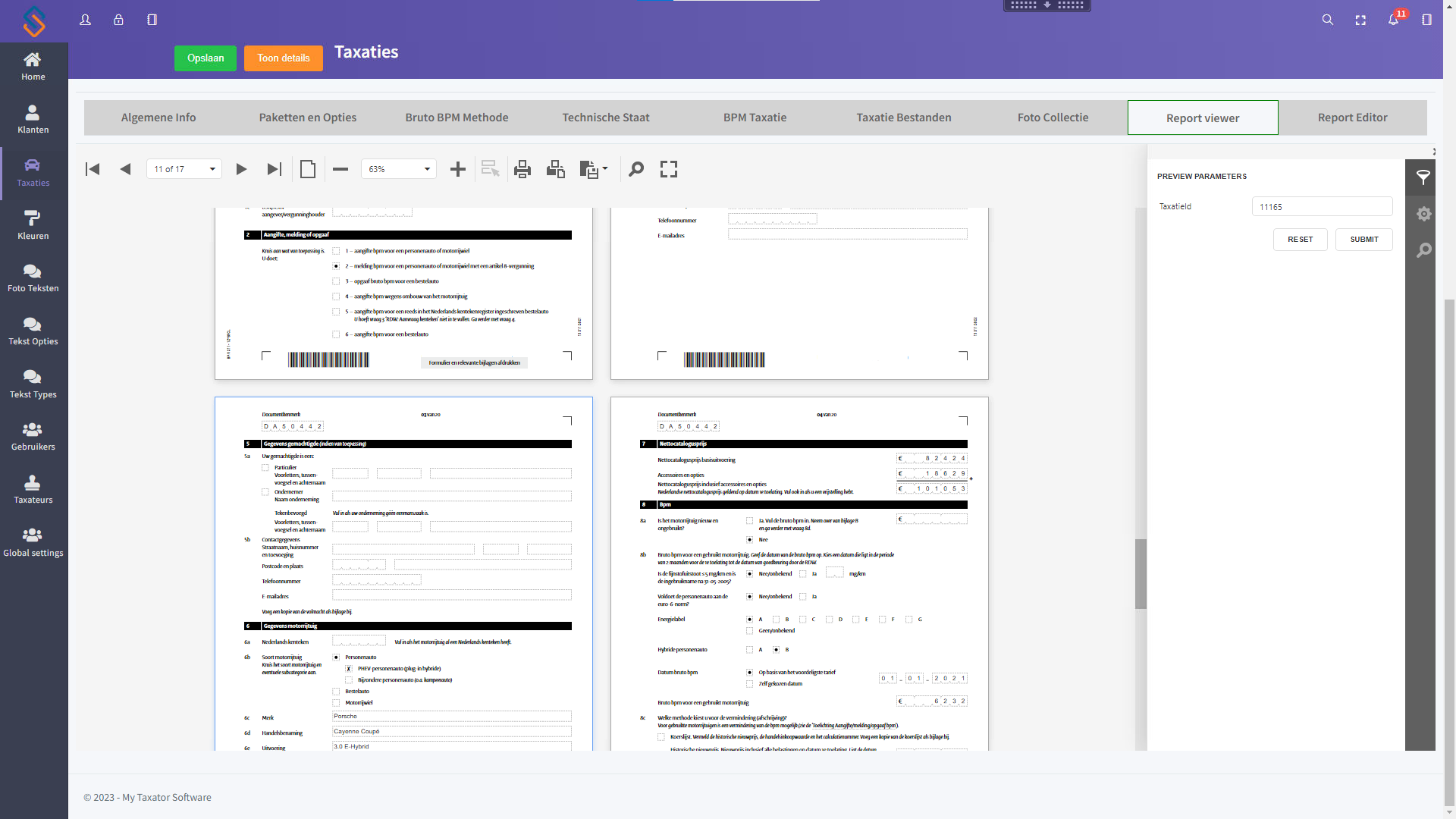Open Kleuren in sidebar
The image size is (1456, 819).
pos(33,226)
